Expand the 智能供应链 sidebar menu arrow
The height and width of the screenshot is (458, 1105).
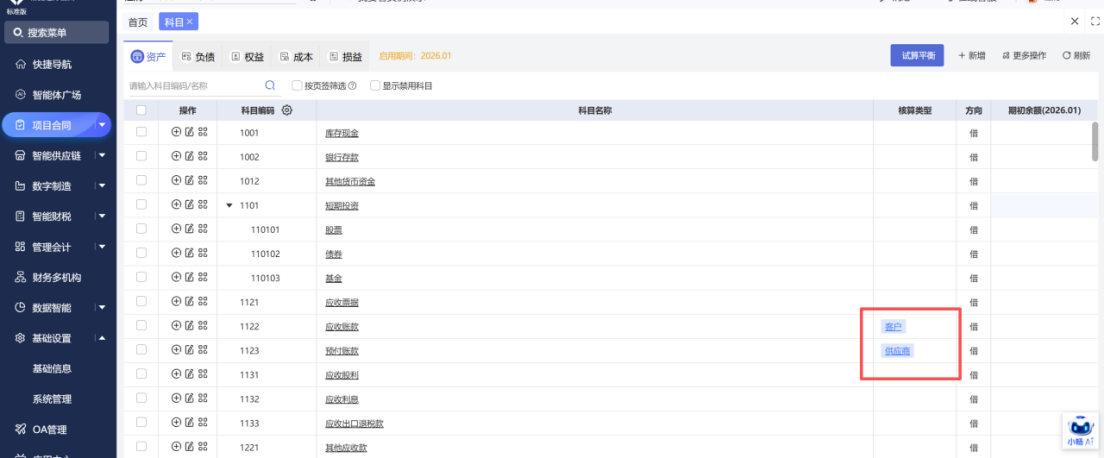click(102, 155)
